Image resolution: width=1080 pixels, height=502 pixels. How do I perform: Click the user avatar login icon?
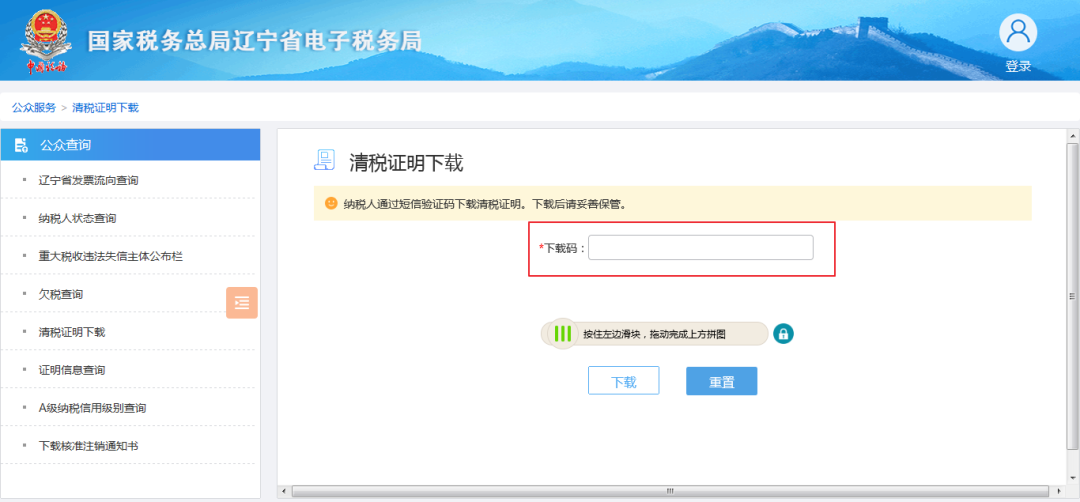point(1018,33)
